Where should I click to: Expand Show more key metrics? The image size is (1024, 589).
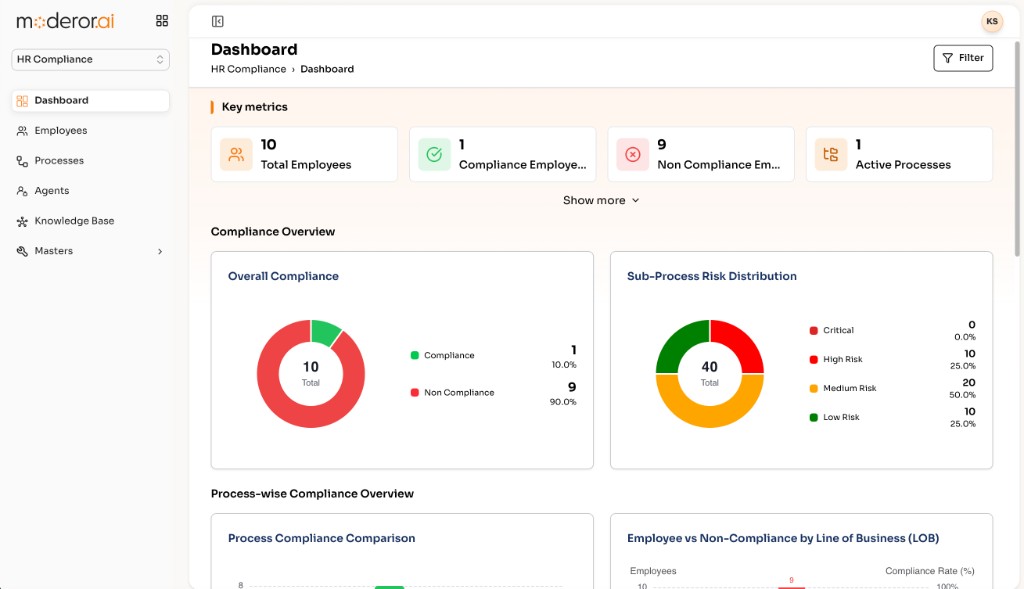pyautogui.click(x=601, y=200)
